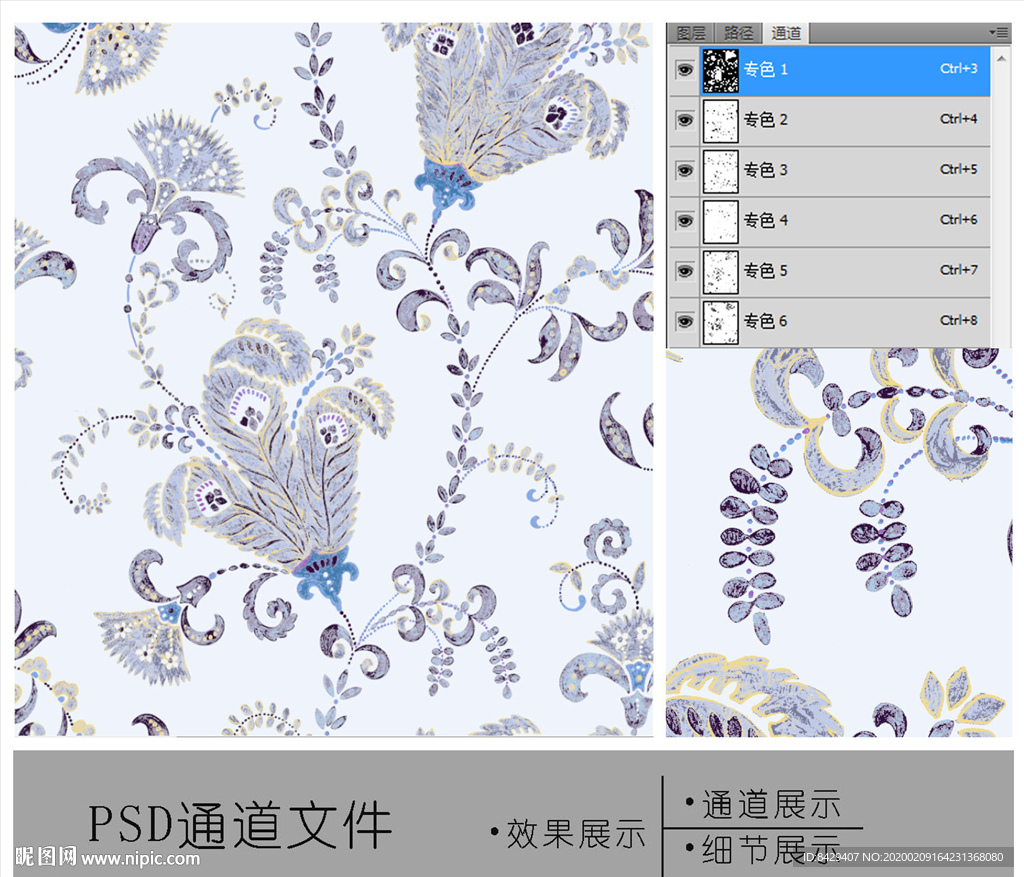The height and width of the screenshot is (877, 1024).
Task: Click the 效果展示 label
Action: tap(576, 834)
